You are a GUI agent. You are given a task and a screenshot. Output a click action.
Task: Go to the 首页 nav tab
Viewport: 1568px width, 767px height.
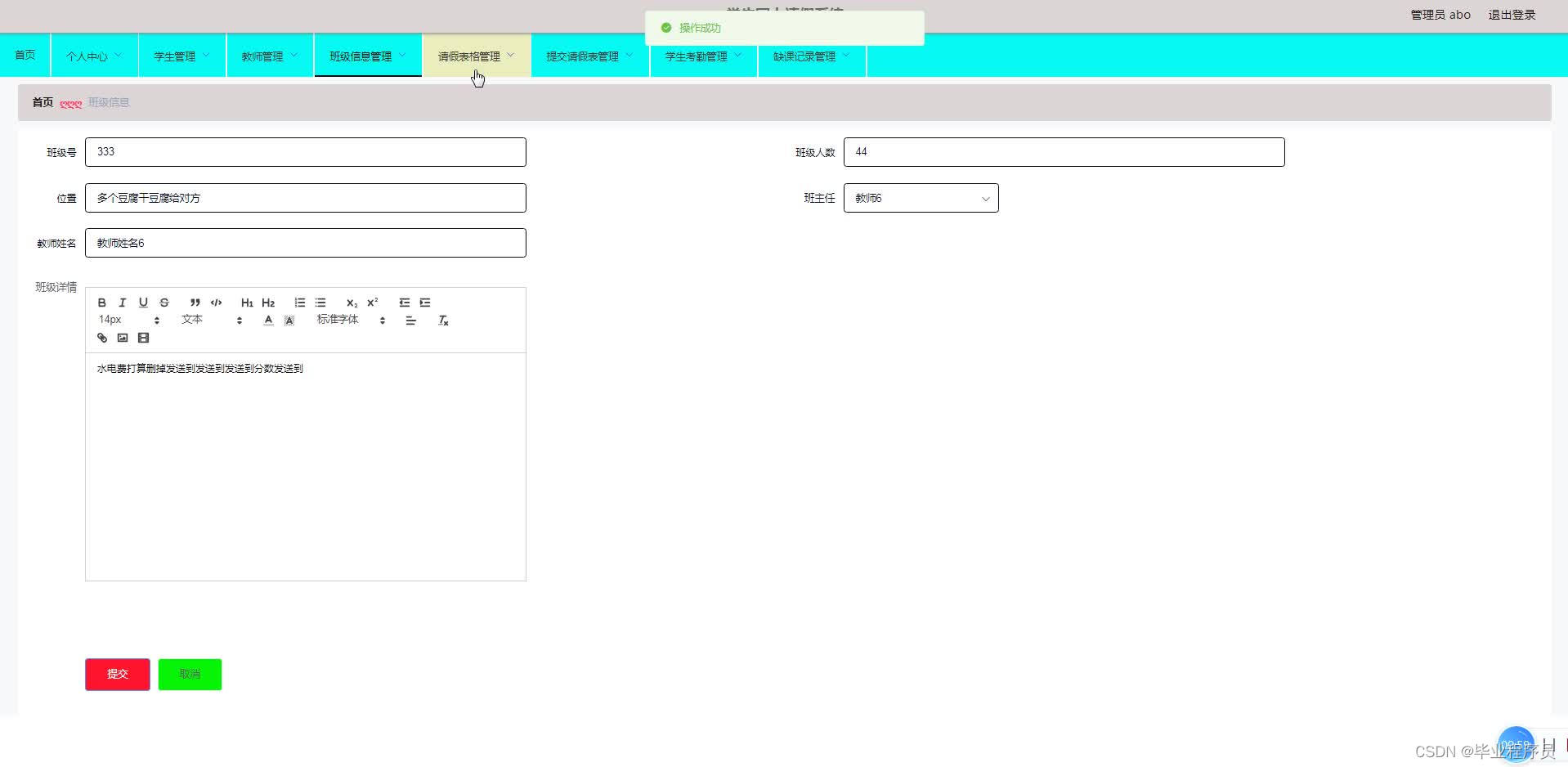point(25,55)
